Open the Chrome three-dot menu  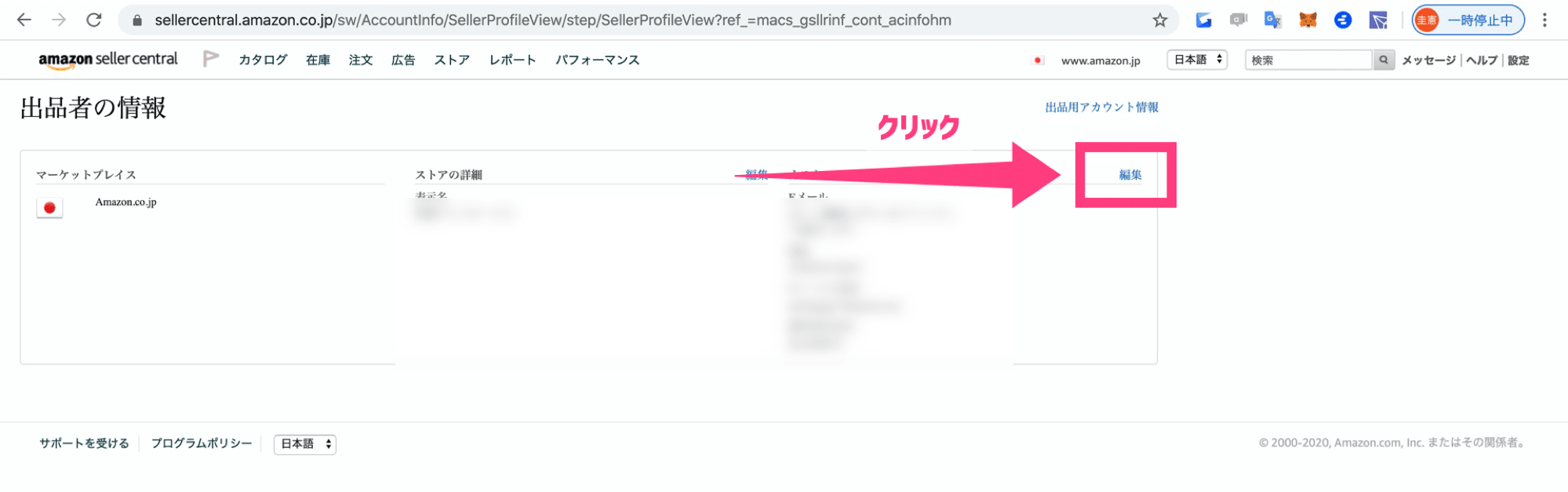[x=1544, y=20]
